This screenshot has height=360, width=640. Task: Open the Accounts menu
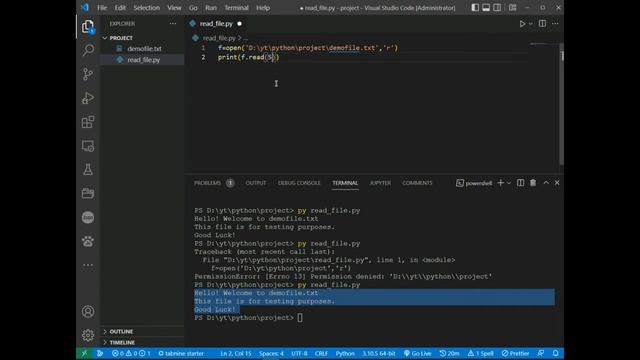(x=88, y=311)
